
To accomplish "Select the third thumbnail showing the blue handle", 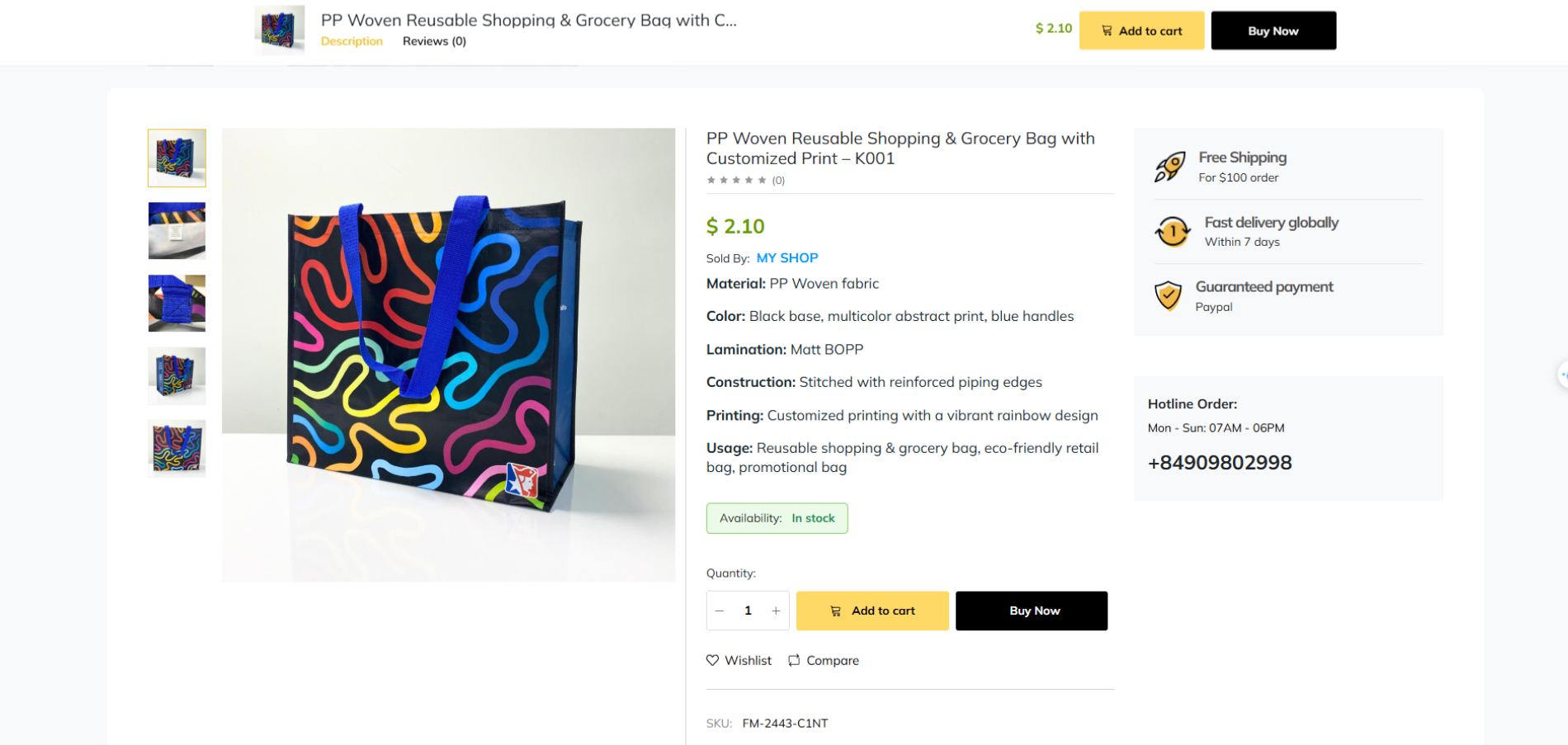I will click(x=177, y=304).
